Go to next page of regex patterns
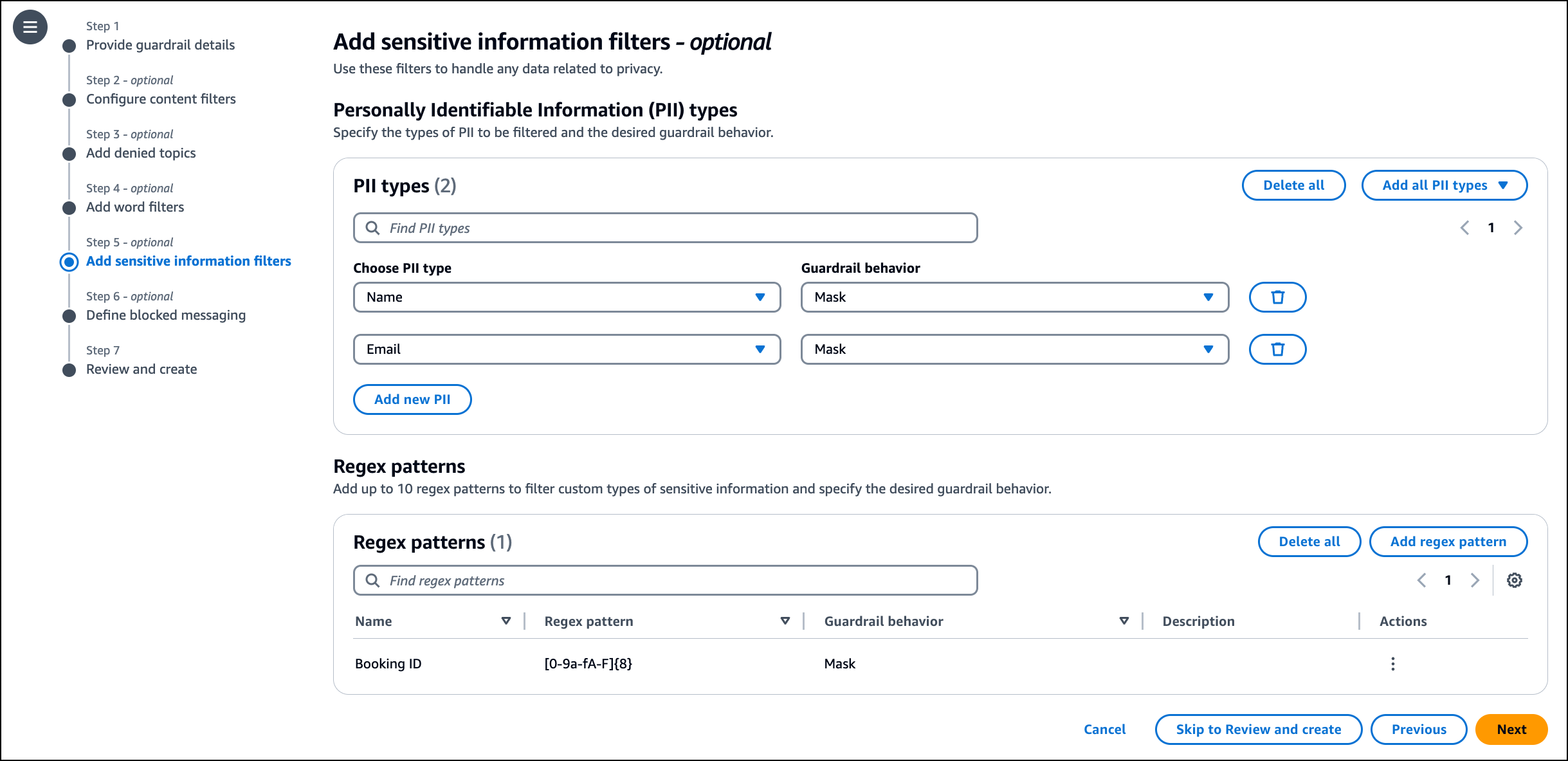 pyautogui.click(x=1475, y=580)
